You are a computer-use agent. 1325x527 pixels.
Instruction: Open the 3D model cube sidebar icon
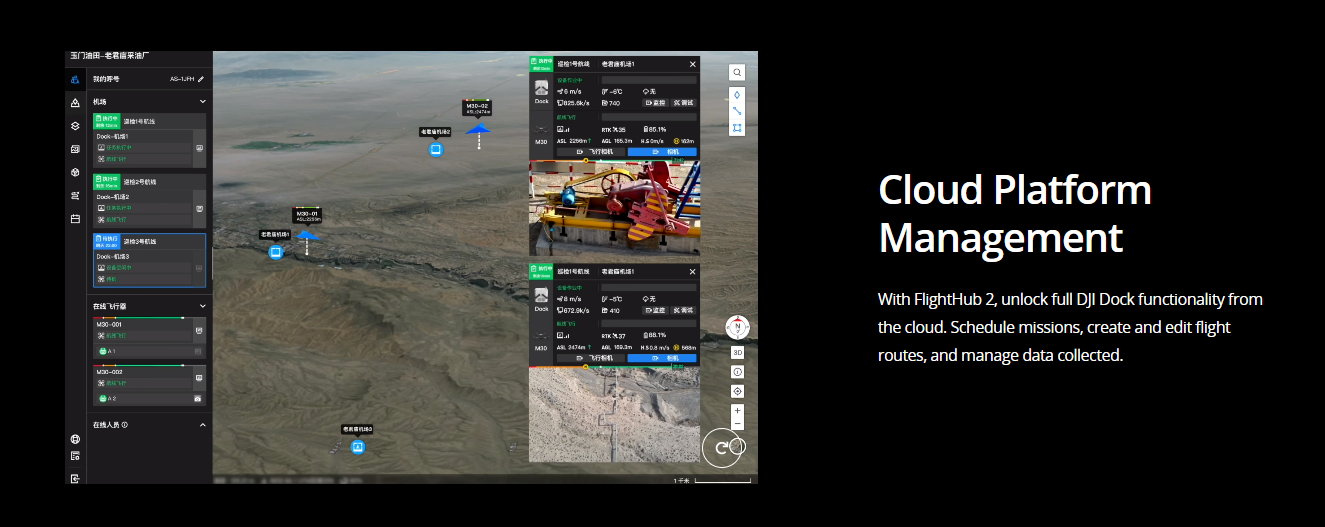75,172
